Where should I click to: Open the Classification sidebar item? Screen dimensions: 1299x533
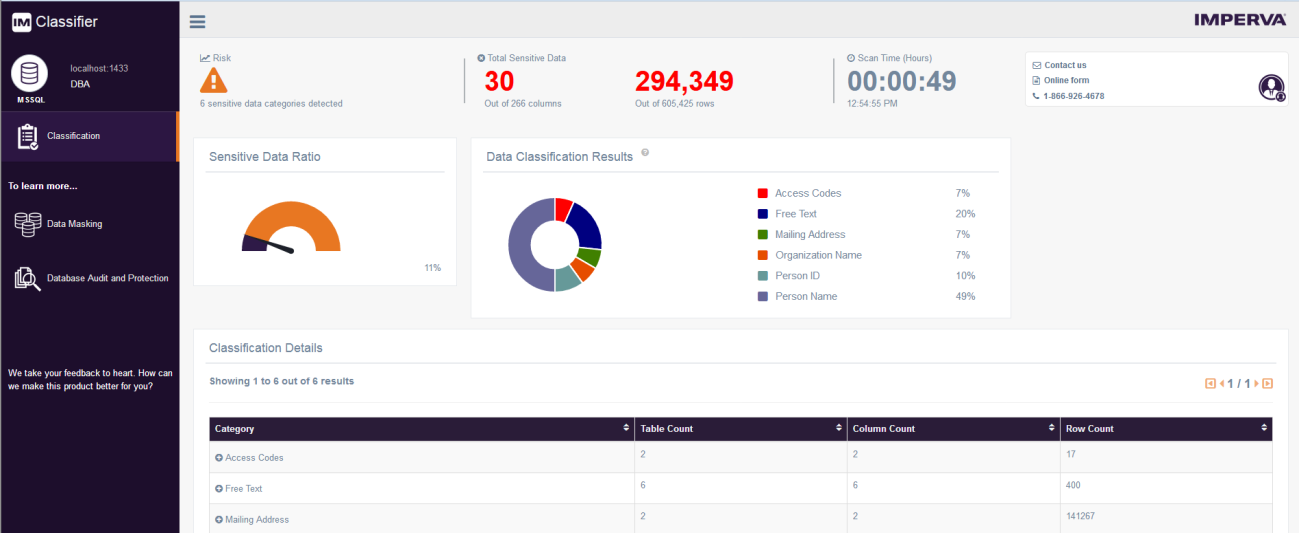[90, 137]
